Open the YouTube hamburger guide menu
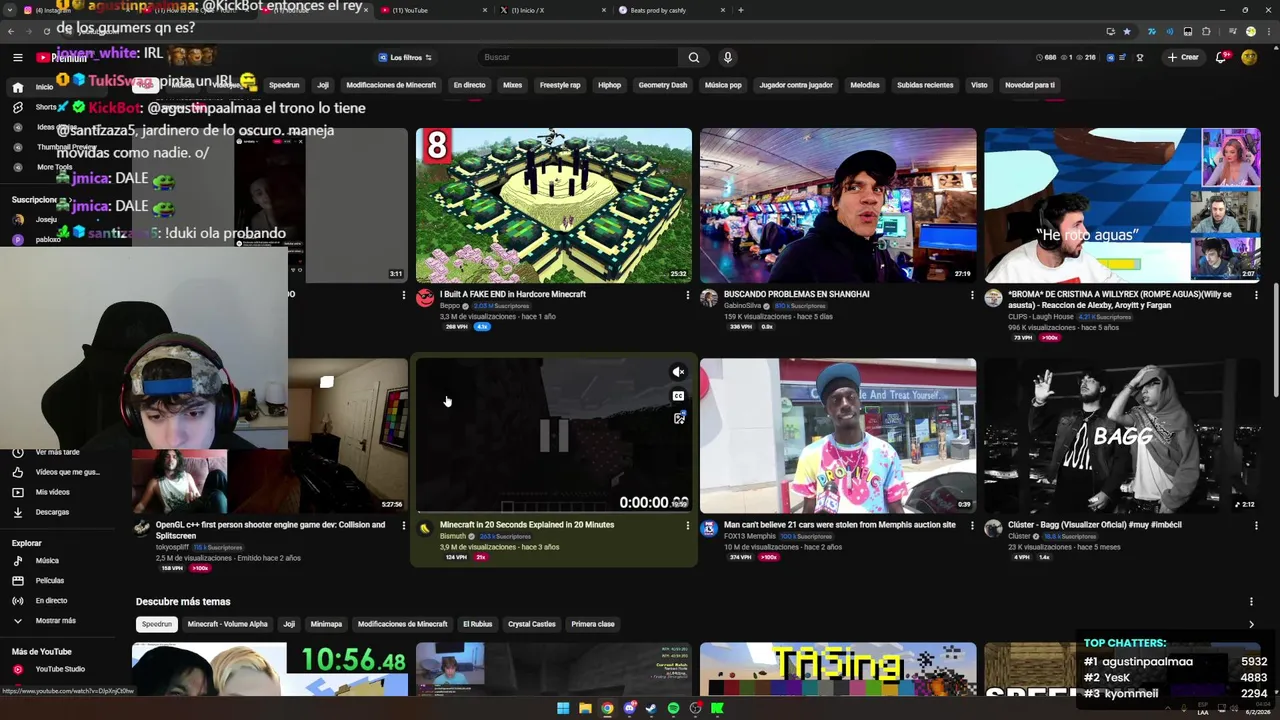 click(17, 57)
